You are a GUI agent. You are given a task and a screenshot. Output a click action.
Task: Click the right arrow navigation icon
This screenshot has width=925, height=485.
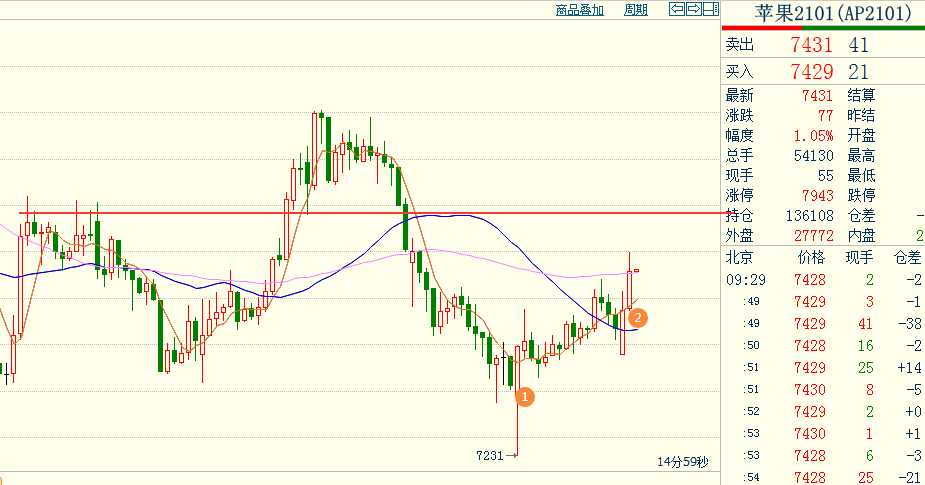(694, 9)
